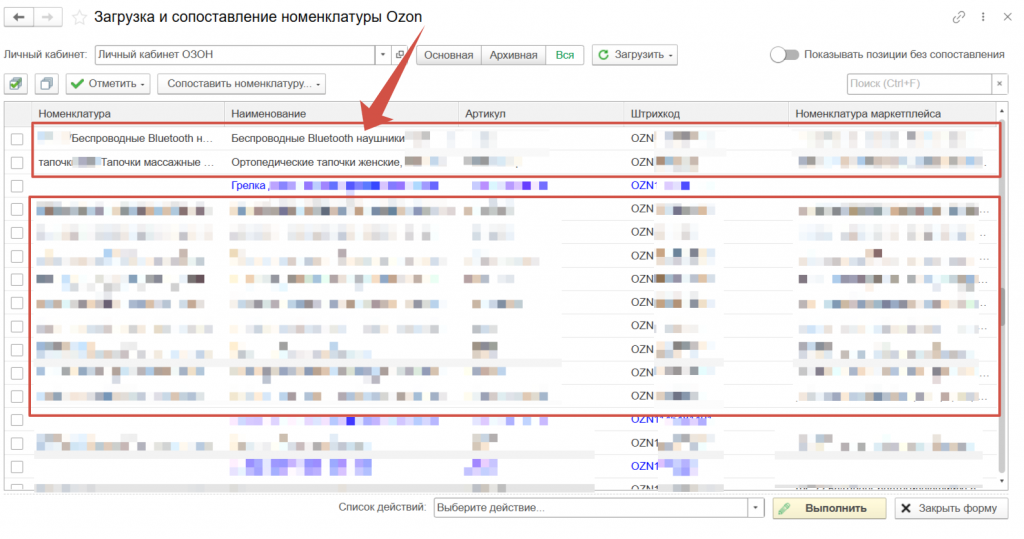The width and height of the screenshot is (1024, 539).
Task: Clear the search field with the x button
Action: coord(998,84)
